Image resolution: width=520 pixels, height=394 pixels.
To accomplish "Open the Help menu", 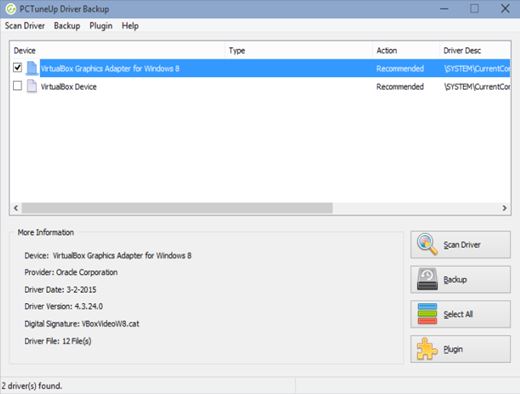I will pyautogui.click(x=130, y=26).
